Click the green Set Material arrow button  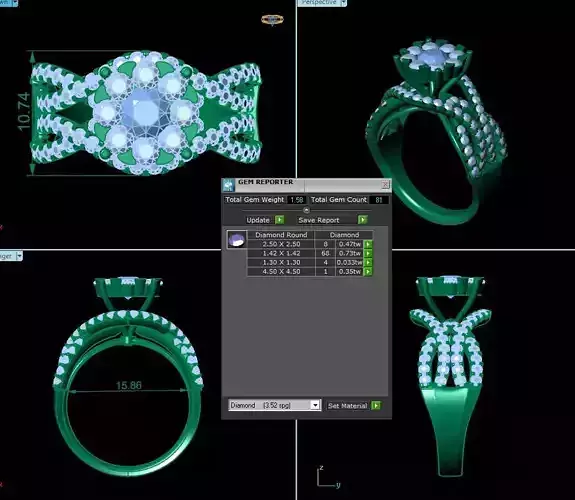click(376, 405)
